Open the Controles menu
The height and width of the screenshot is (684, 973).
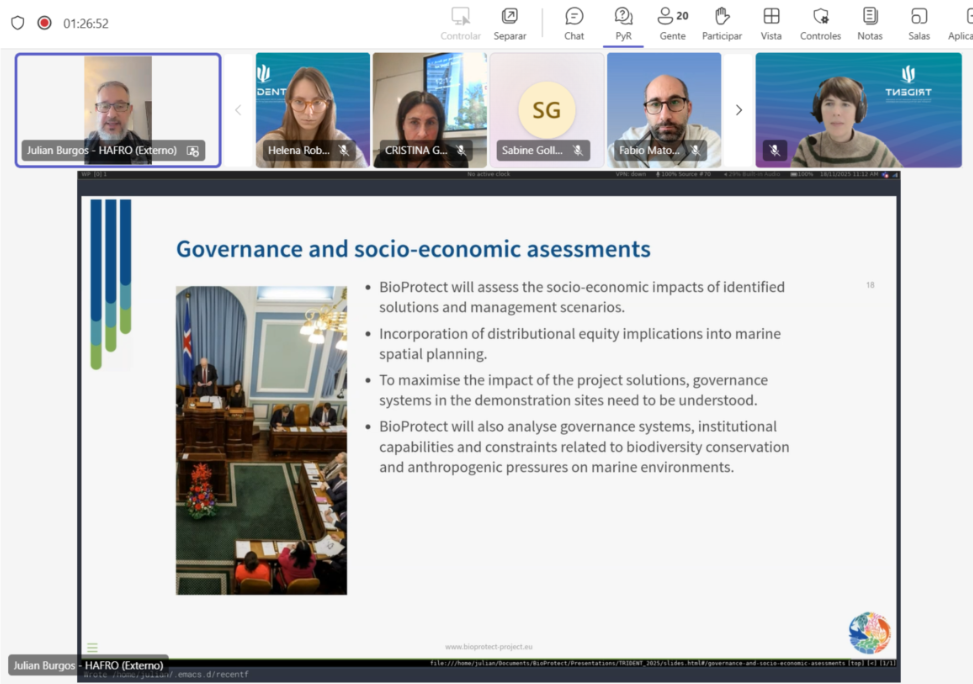click(820, 23)
